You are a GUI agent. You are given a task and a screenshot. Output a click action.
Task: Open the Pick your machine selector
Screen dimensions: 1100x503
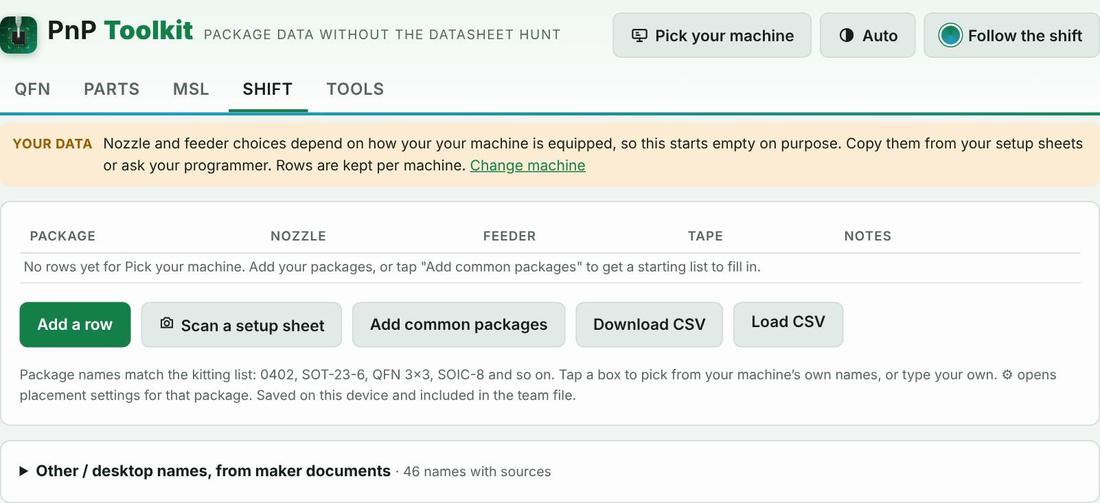coord(712,35)
